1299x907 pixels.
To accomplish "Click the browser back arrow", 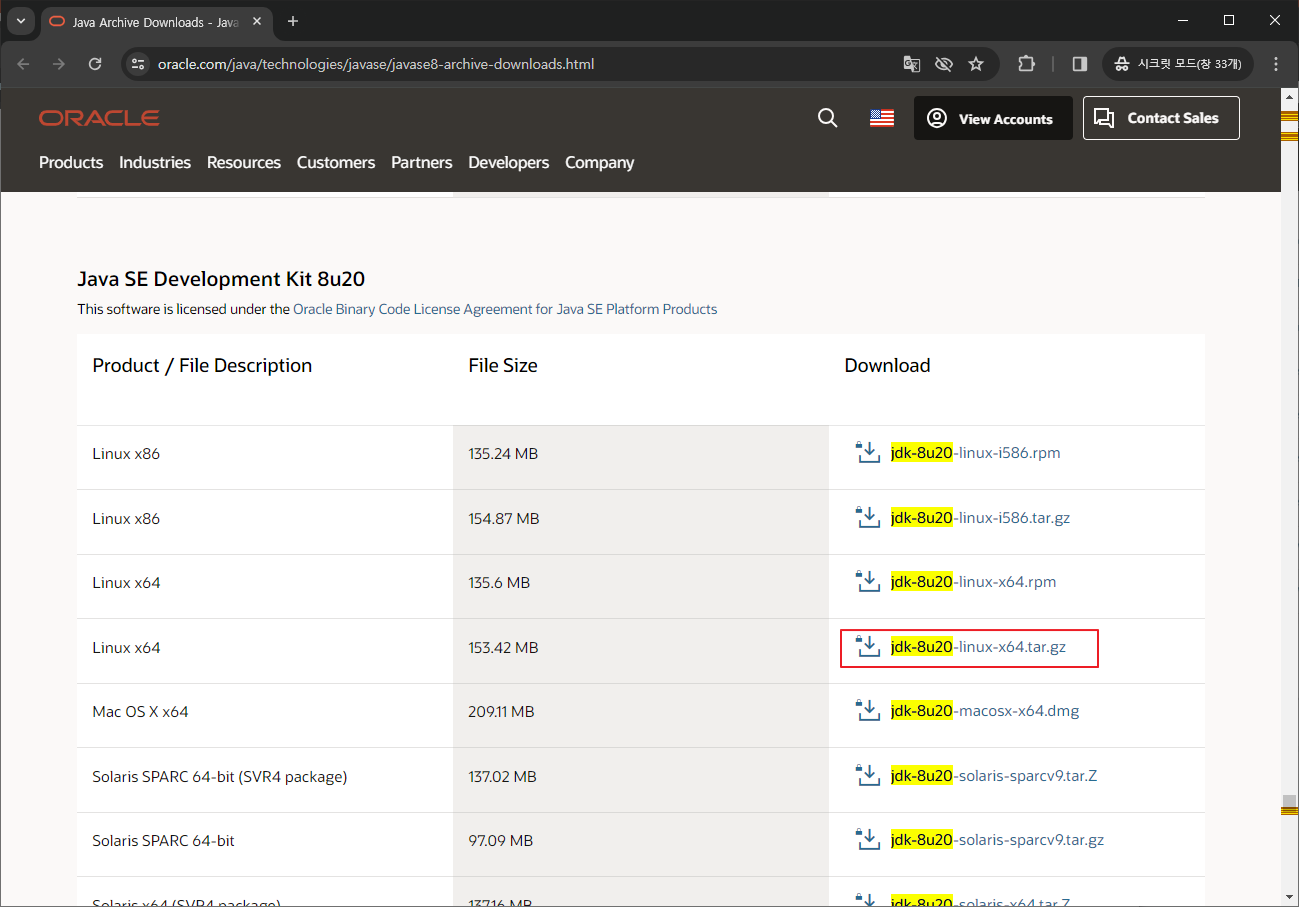I will click(x=24, y=64).
